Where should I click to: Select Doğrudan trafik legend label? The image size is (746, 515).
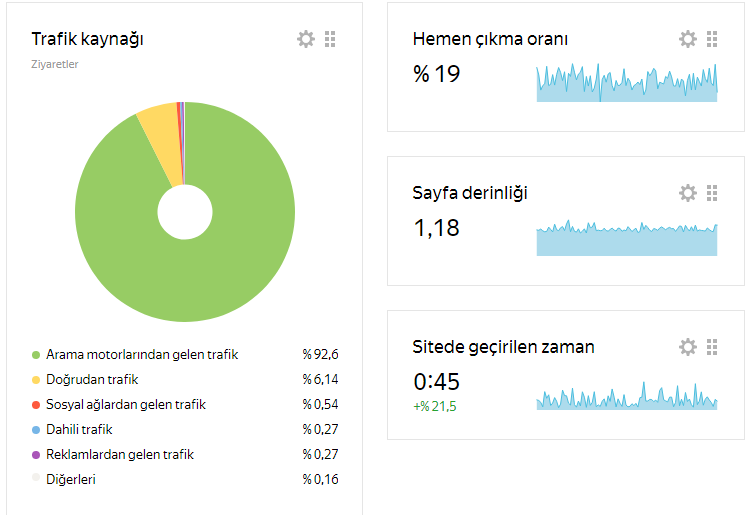click(x=92, y=380)
